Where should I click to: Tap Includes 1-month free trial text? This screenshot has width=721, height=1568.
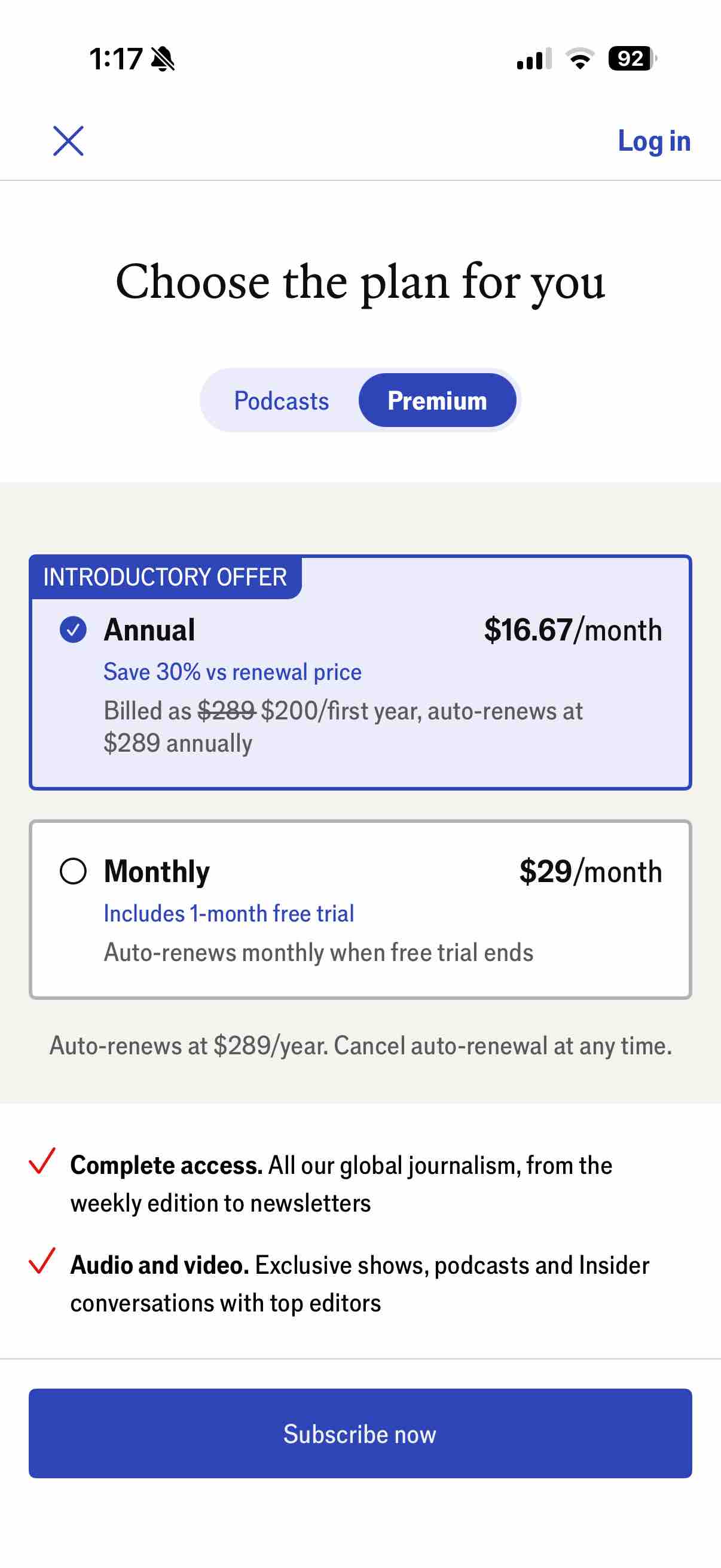coord(229,913)
